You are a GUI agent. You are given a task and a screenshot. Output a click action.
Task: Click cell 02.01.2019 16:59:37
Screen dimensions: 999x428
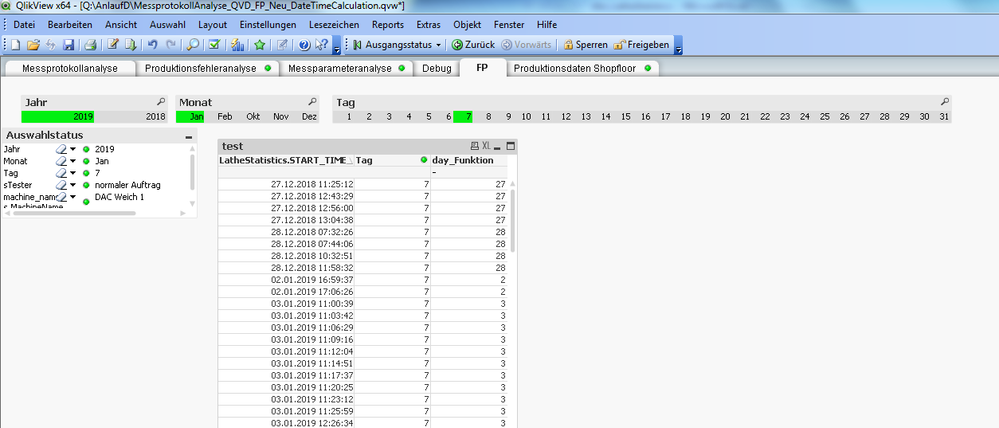coord(286,280)
